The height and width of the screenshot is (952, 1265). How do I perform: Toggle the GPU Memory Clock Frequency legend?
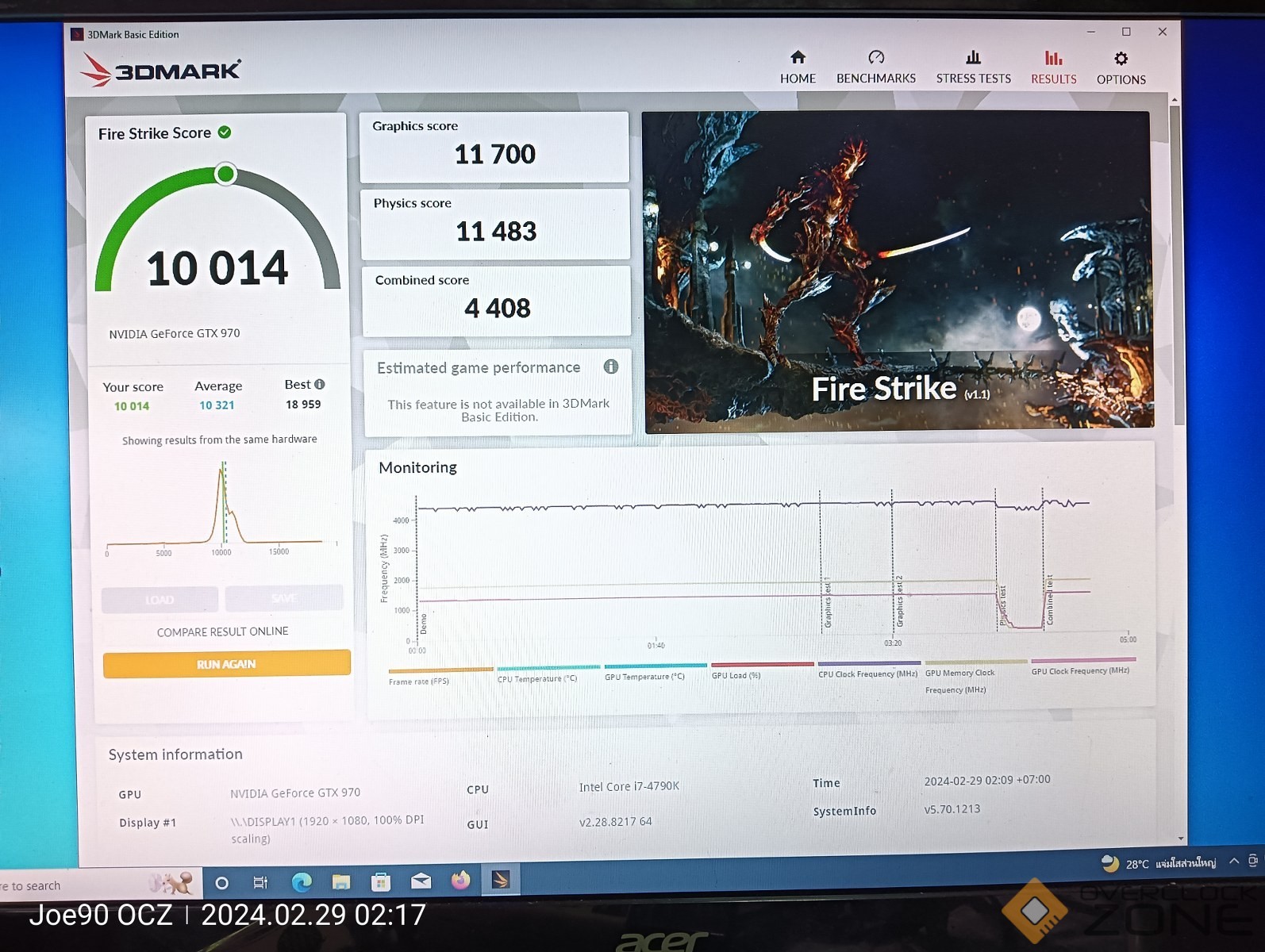point(975,677)
